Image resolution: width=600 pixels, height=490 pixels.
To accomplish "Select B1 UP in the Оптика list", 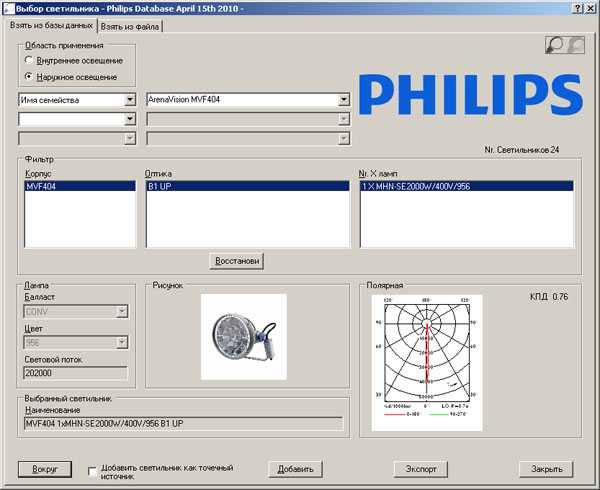I will (x=248, y=186).
